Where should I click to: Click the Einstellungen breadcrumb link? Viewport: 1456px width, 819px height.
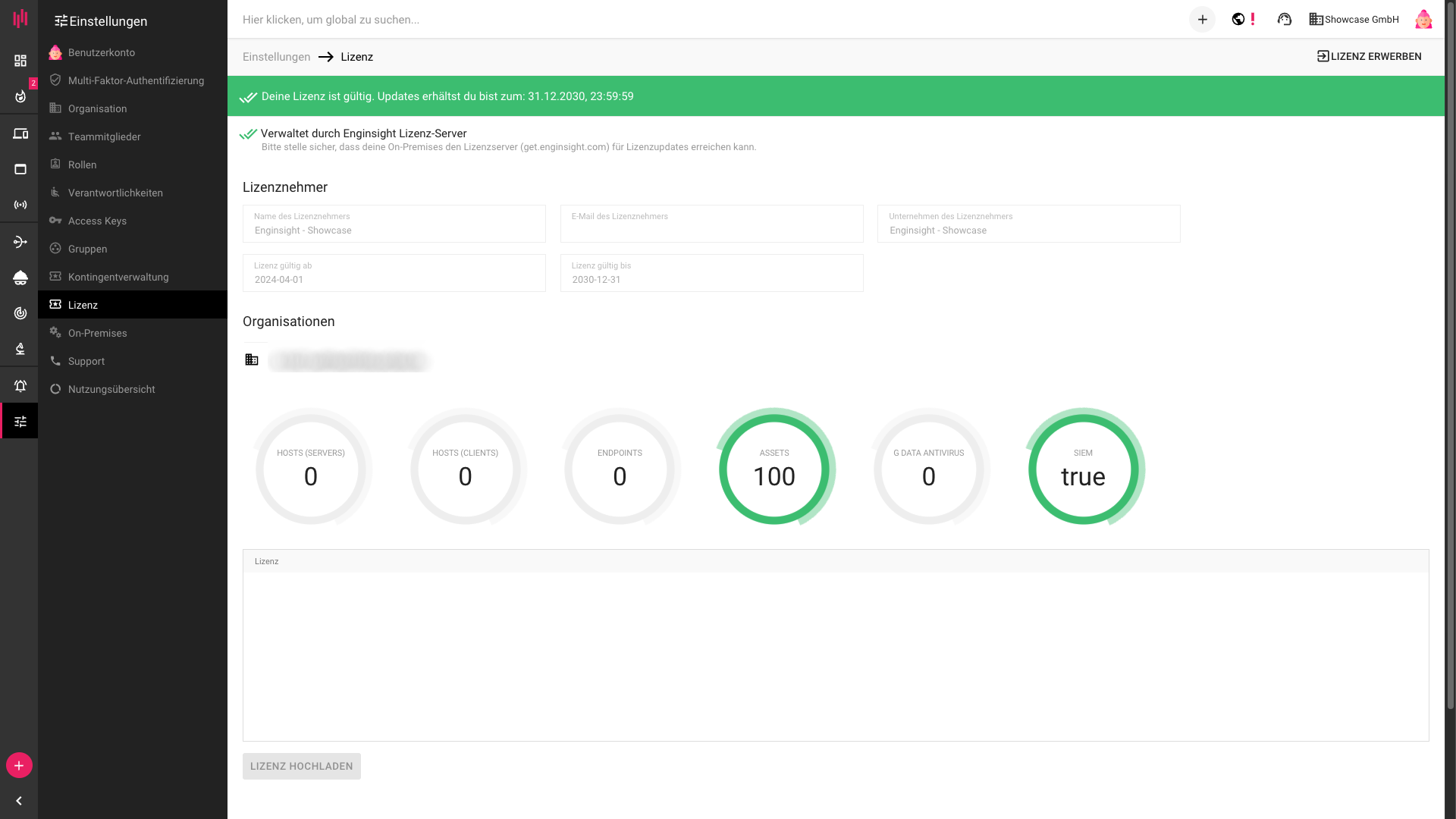[x=276, y=57]
